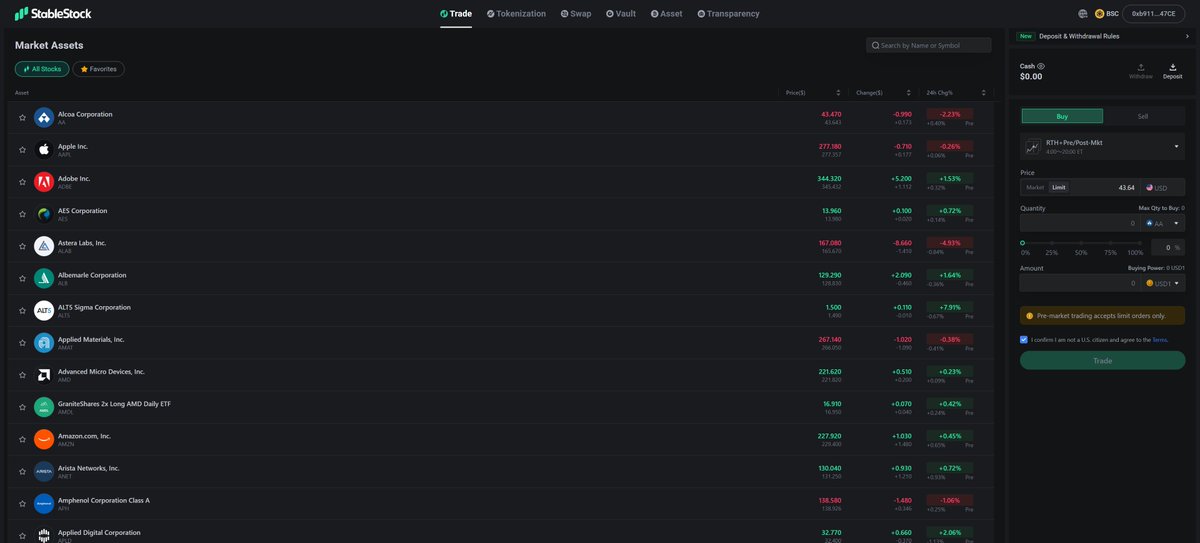1200x543 pixels.
Task: Click the Quantity input field
Action: click(x=1080, y=224)
